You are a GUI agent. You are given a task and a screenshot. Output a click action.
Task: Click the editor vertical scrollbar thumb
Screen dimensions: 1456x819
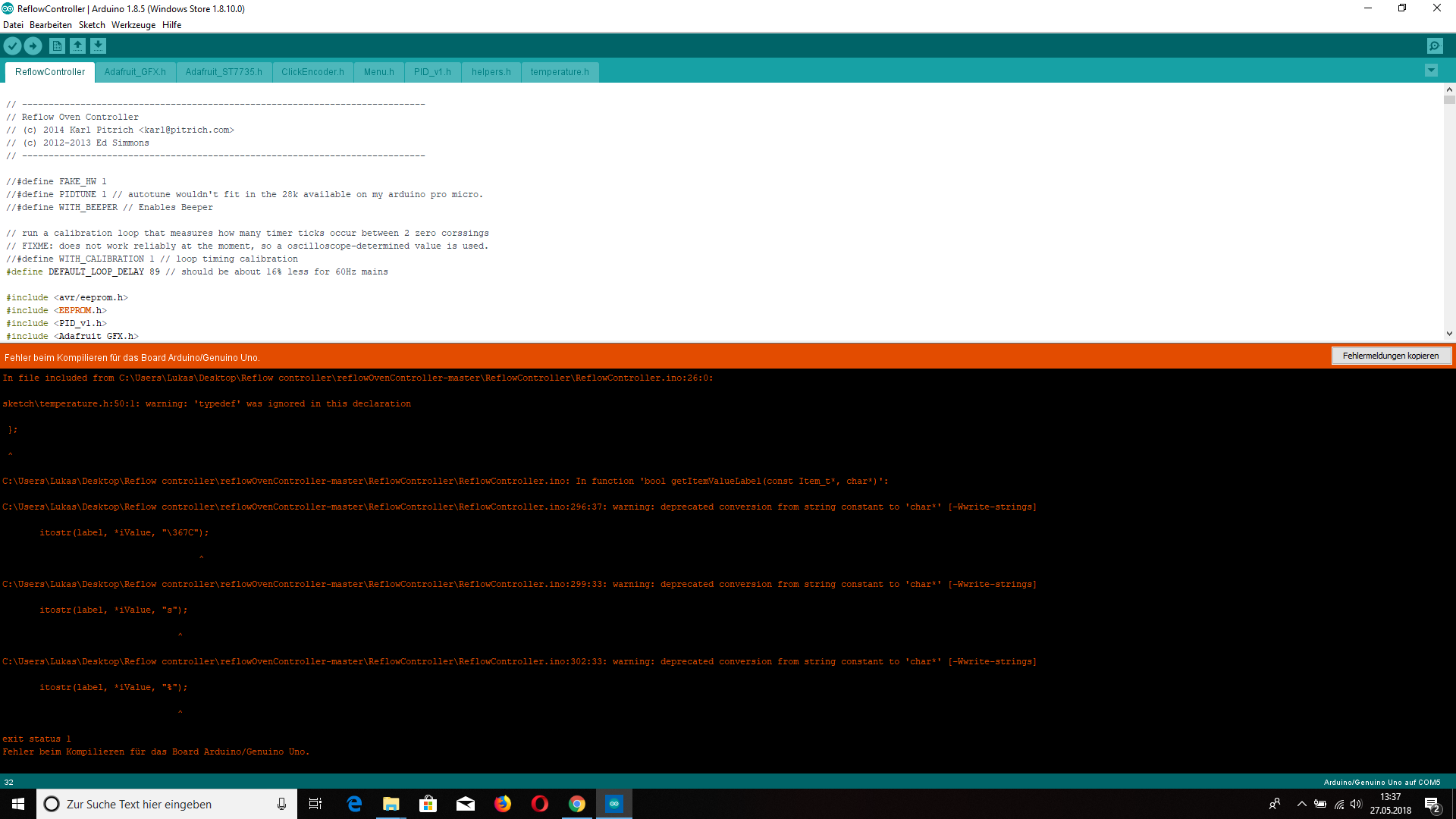click(x=1449, y=99)
